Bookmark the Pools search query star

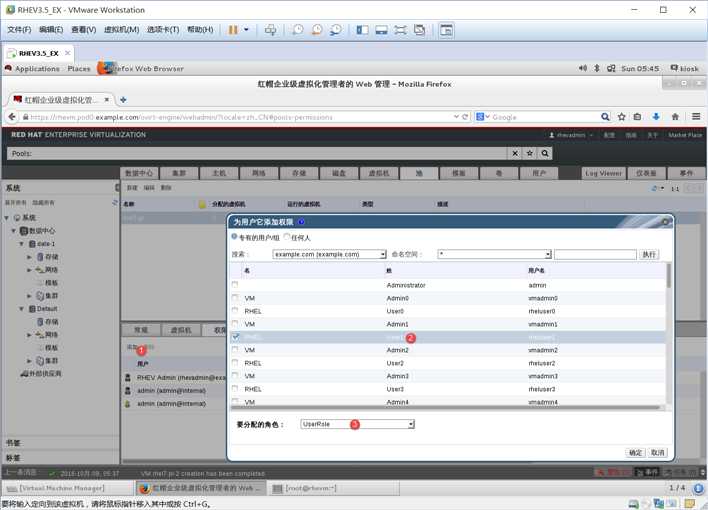tap(530, 154)
